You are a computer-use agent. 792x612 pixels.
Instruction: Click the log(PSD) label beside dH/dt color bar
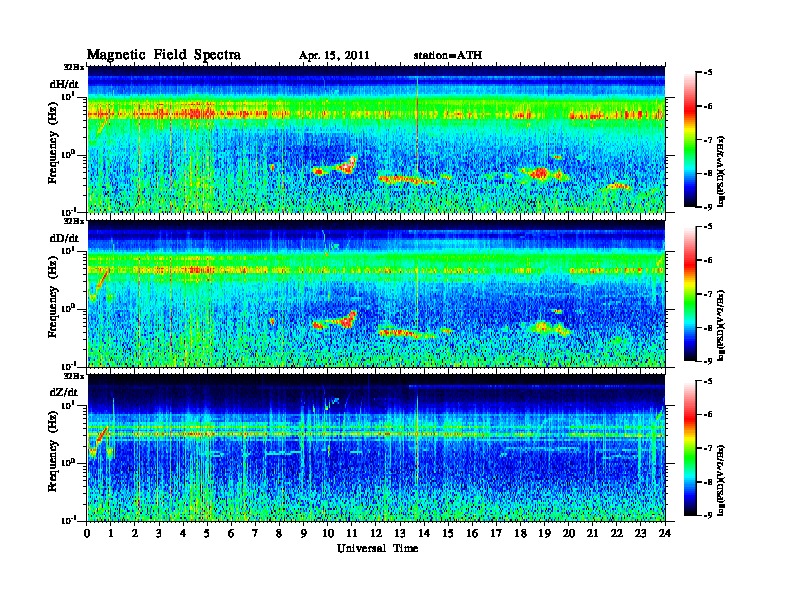pyautogui.click(x=721, y=171)
